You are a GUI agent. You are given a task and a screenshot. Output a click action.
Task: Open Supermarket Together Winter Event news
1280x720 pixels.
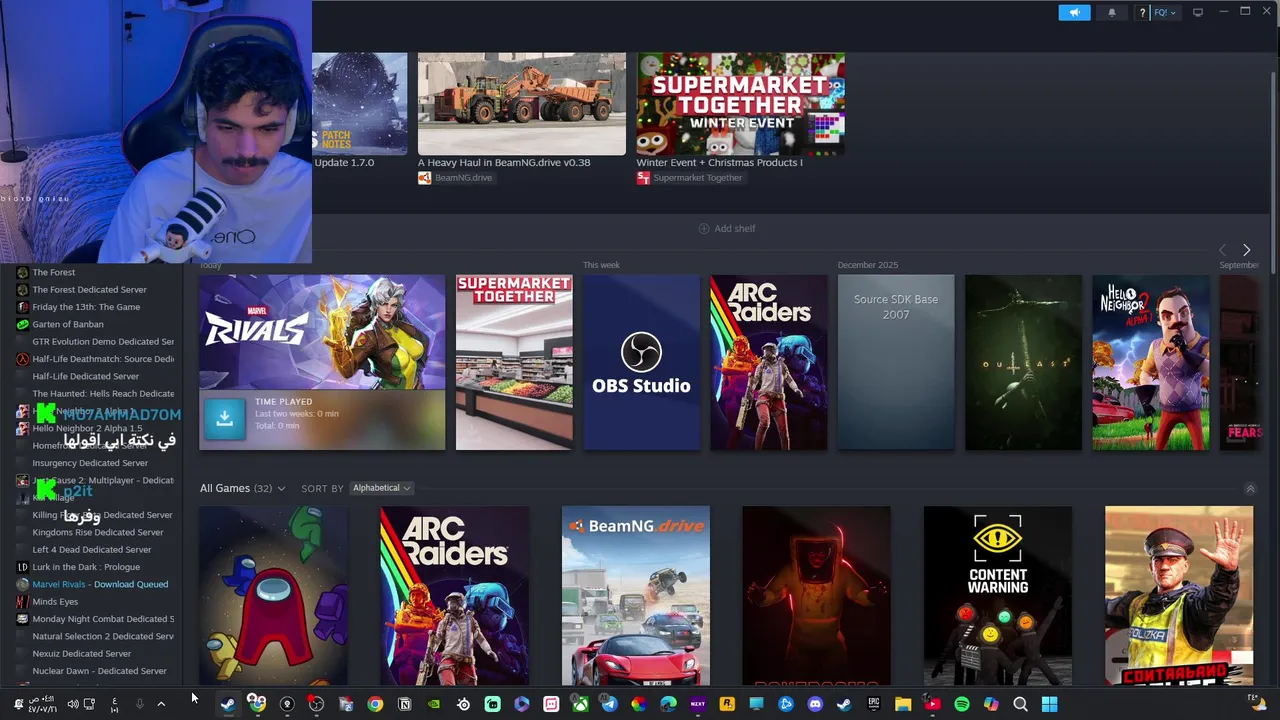pyautogui.click(x=741, y=104)
